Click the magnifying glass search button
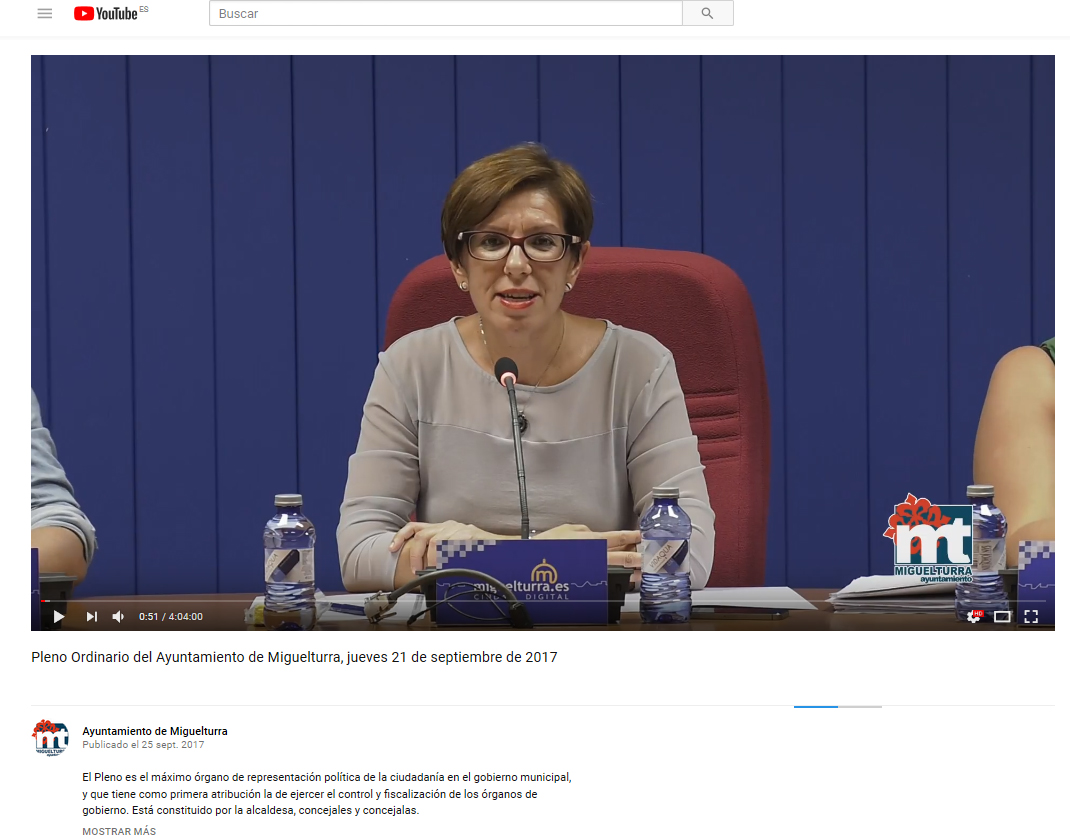The height and width of the screenshot is (839, 1070). pyautogui.click(x=708, y=14)
